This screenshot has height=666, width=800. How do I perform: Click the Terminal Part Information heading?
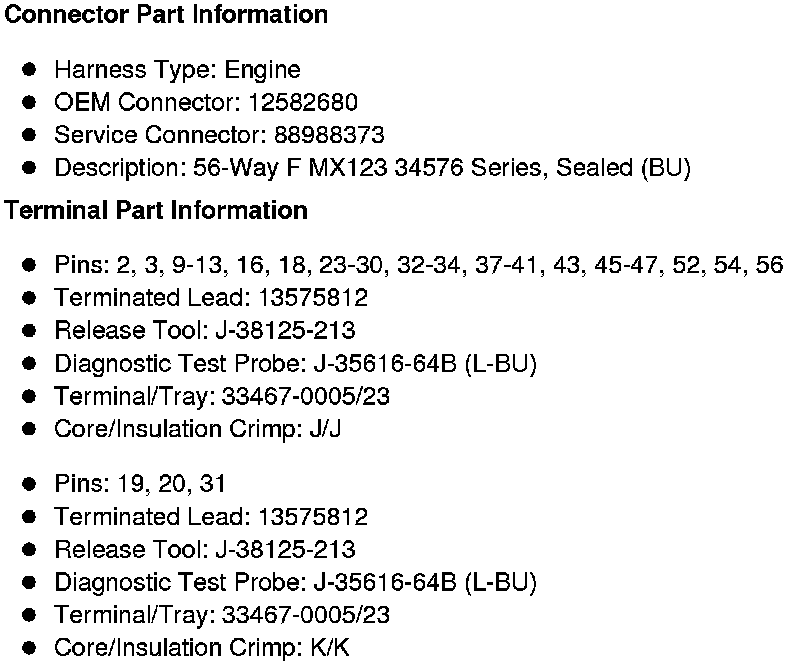(x=156, y=211)
